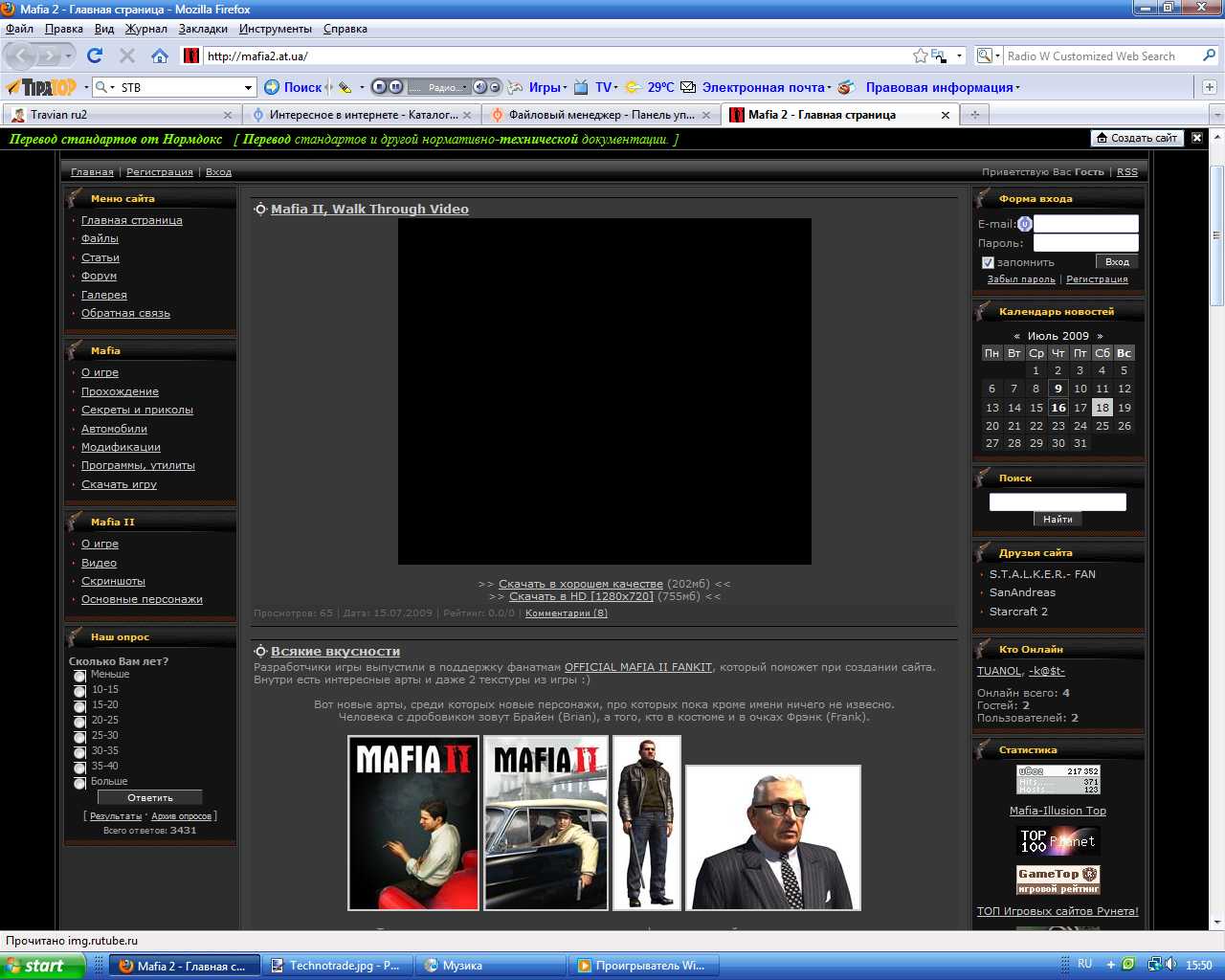Toggle the 'запомнить' remember-me checkbox

point(988,262)
